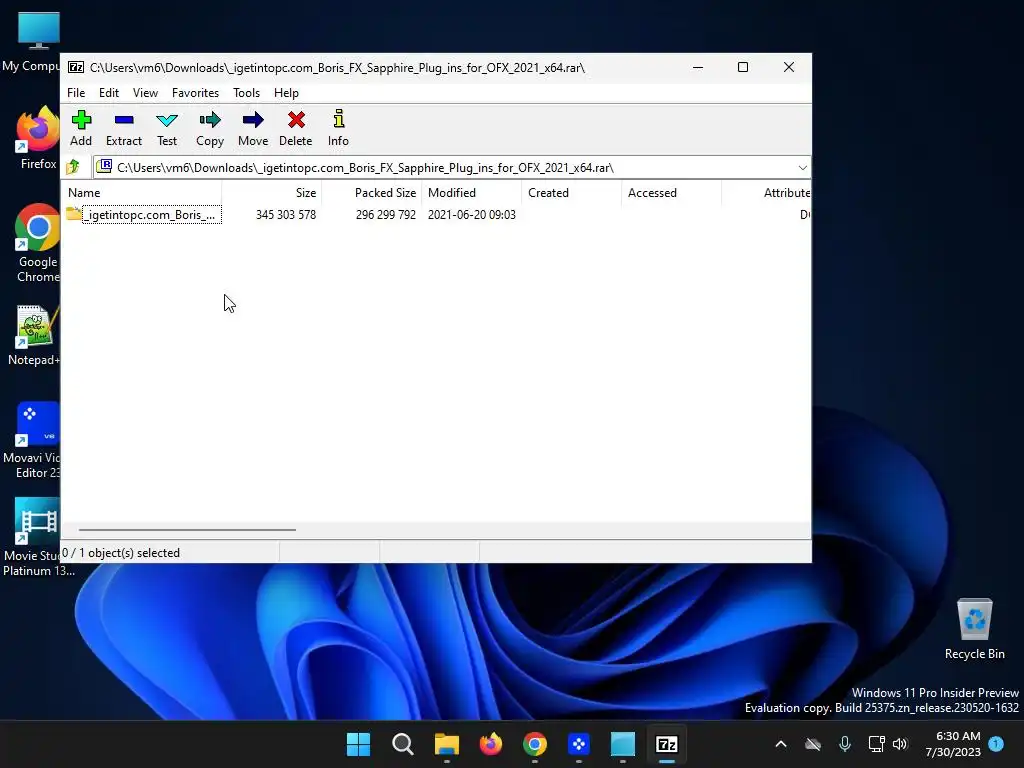Expand the address path dropdown
This screenshot has height=768, width=1024.
[803, 168]
